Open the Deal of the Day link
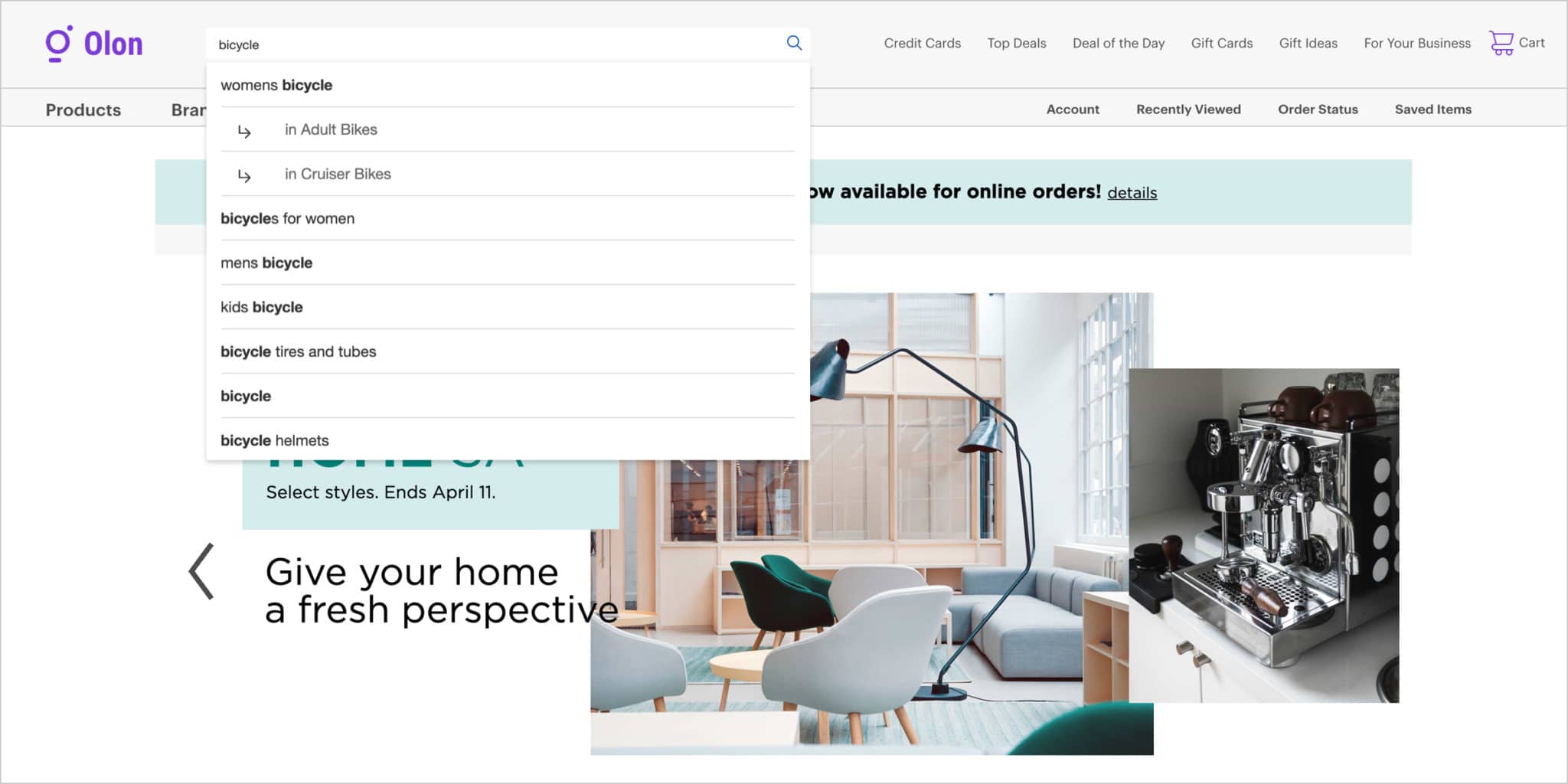The height and width of the screenshot is (784, 1568). click(x=1118, y=44)
